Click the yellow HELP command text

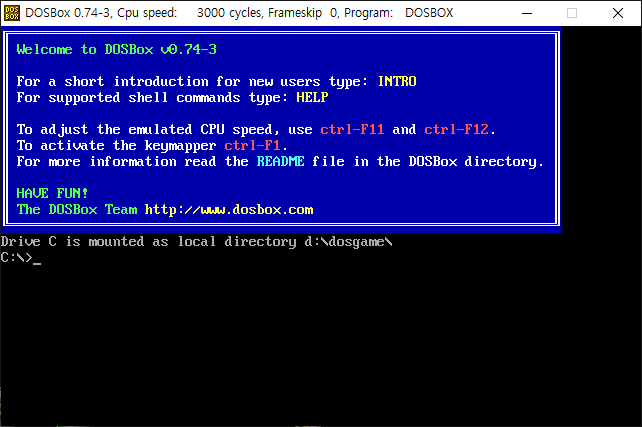click(312, 97)
